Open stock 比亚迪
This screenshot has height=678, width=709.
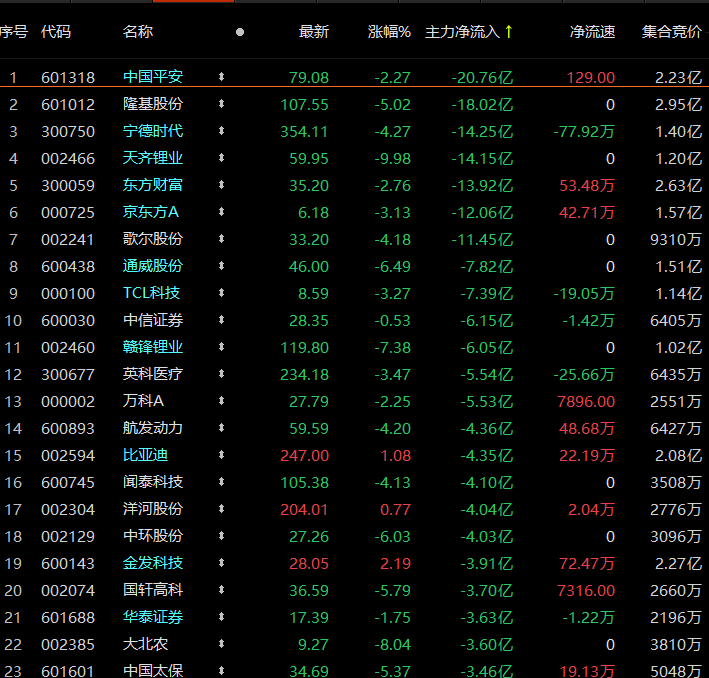tap(145, 455)
